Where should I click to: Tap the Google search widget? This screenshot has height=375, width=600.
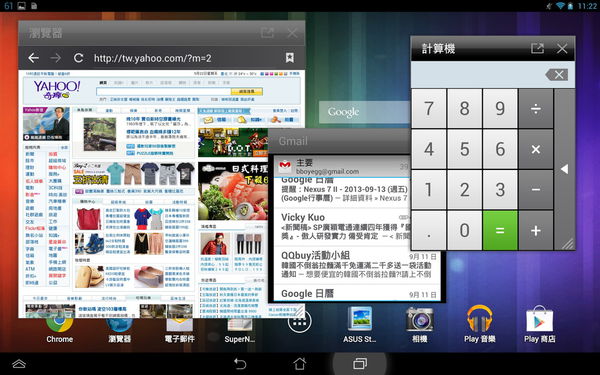pos(365,112)
